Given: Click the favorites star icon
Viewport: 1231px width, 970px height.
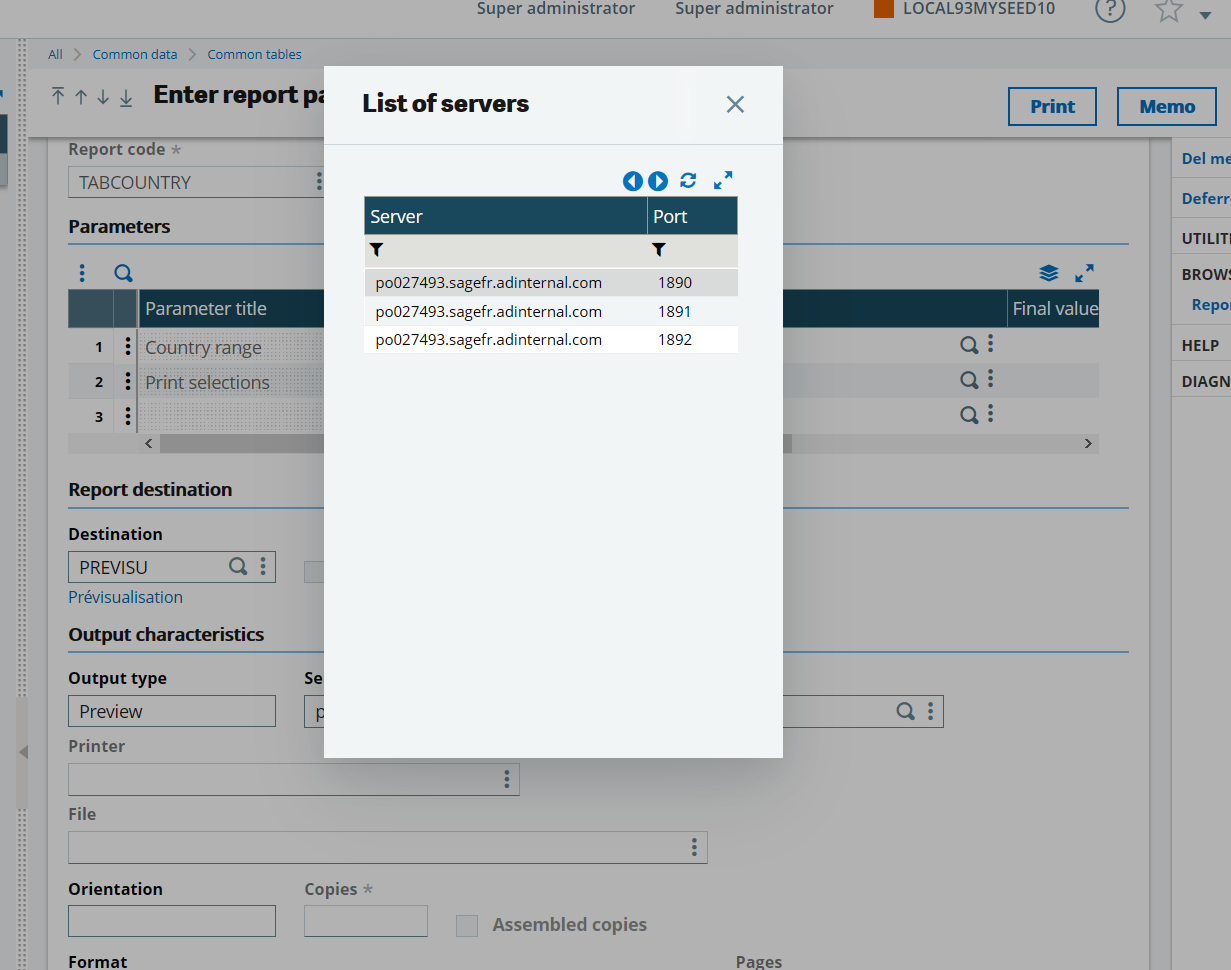Looking at the screenshot, I should pos(1169,10).
